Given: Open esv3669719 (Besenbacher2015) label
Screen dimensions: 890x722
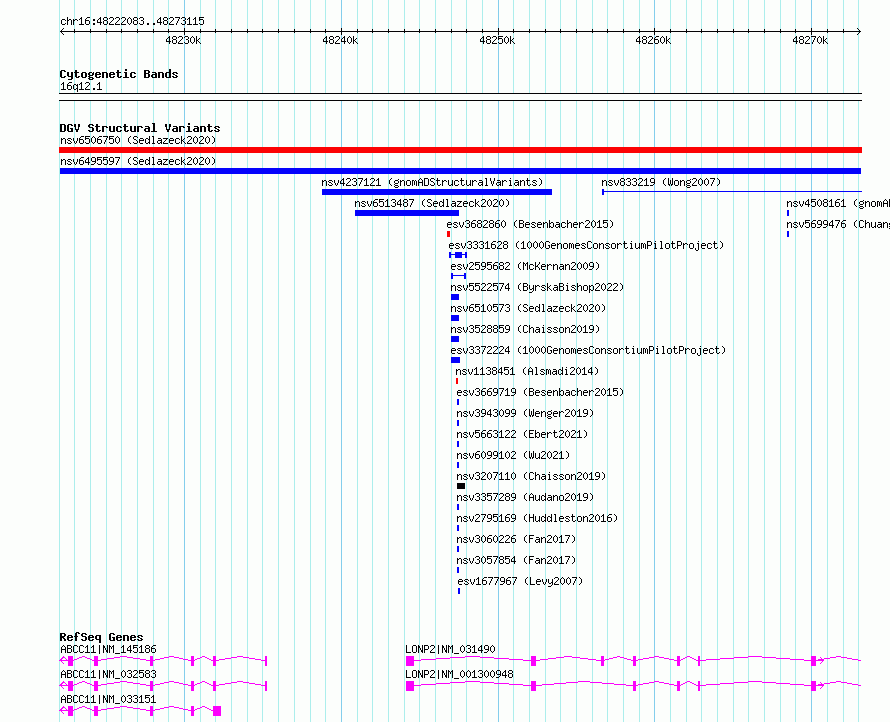Looking at the screenshot, I should [540, 392].
